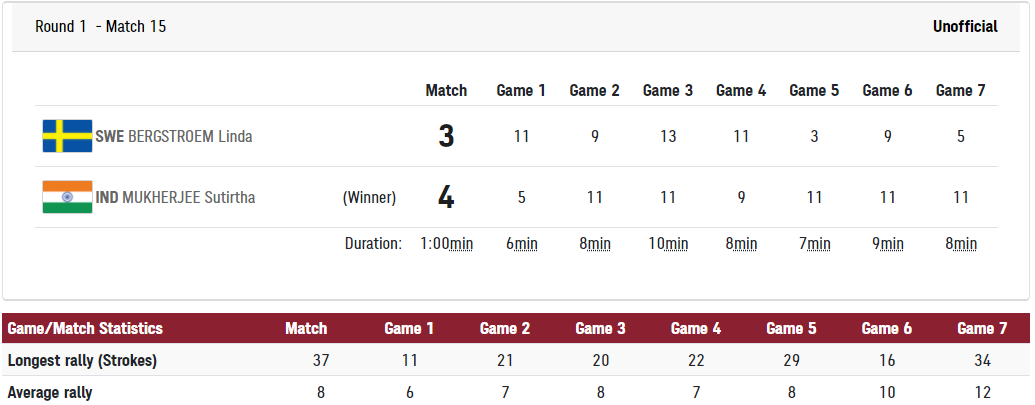The width and height of the screenshot is (1035, 405).
Task: Click Bergstroem's match score 3
Action: point(446,137)
